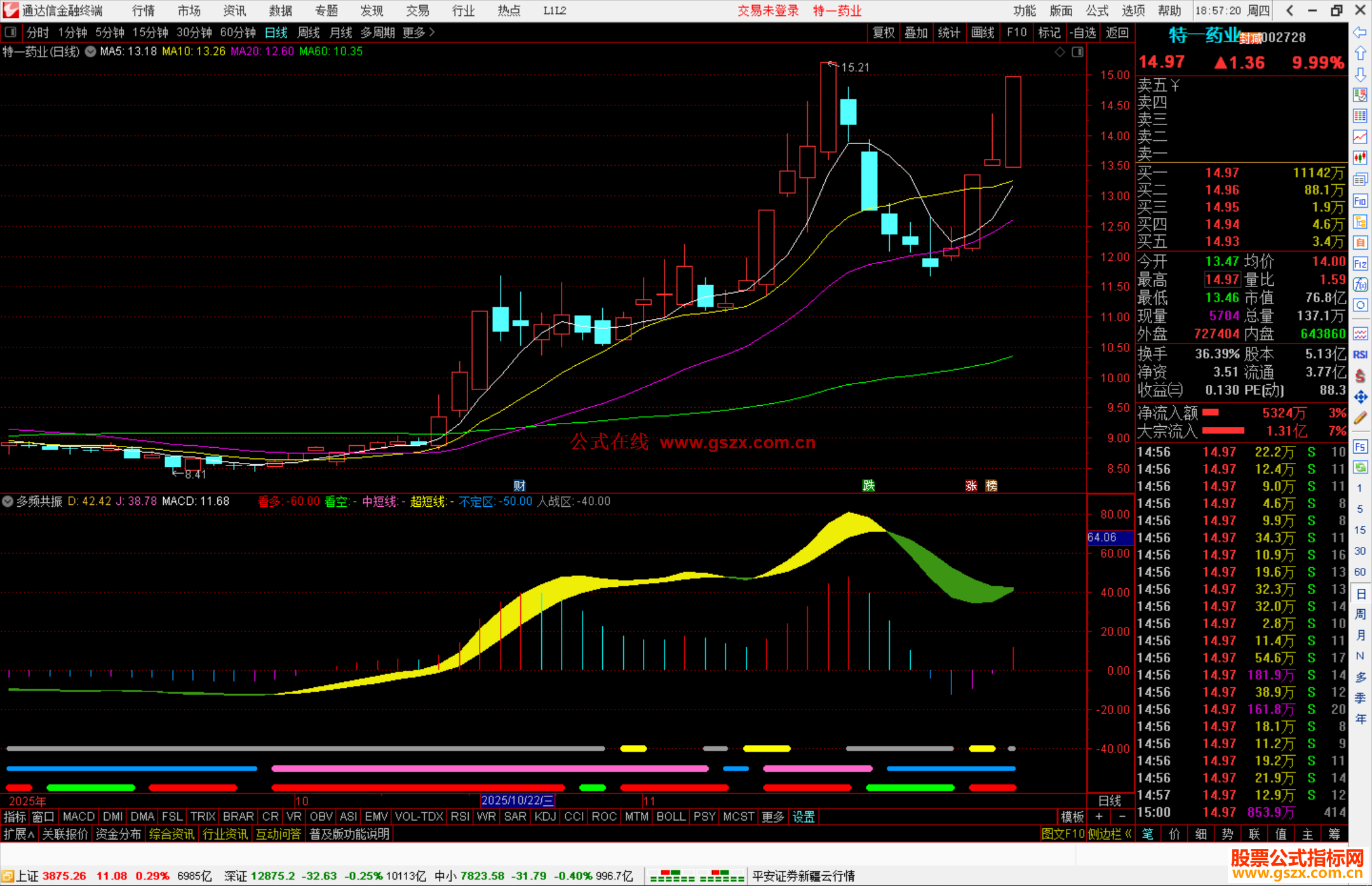The image size is (1372, 886).
Task: Collapse the 侧边栏 sidebar
Action: 1110,834
